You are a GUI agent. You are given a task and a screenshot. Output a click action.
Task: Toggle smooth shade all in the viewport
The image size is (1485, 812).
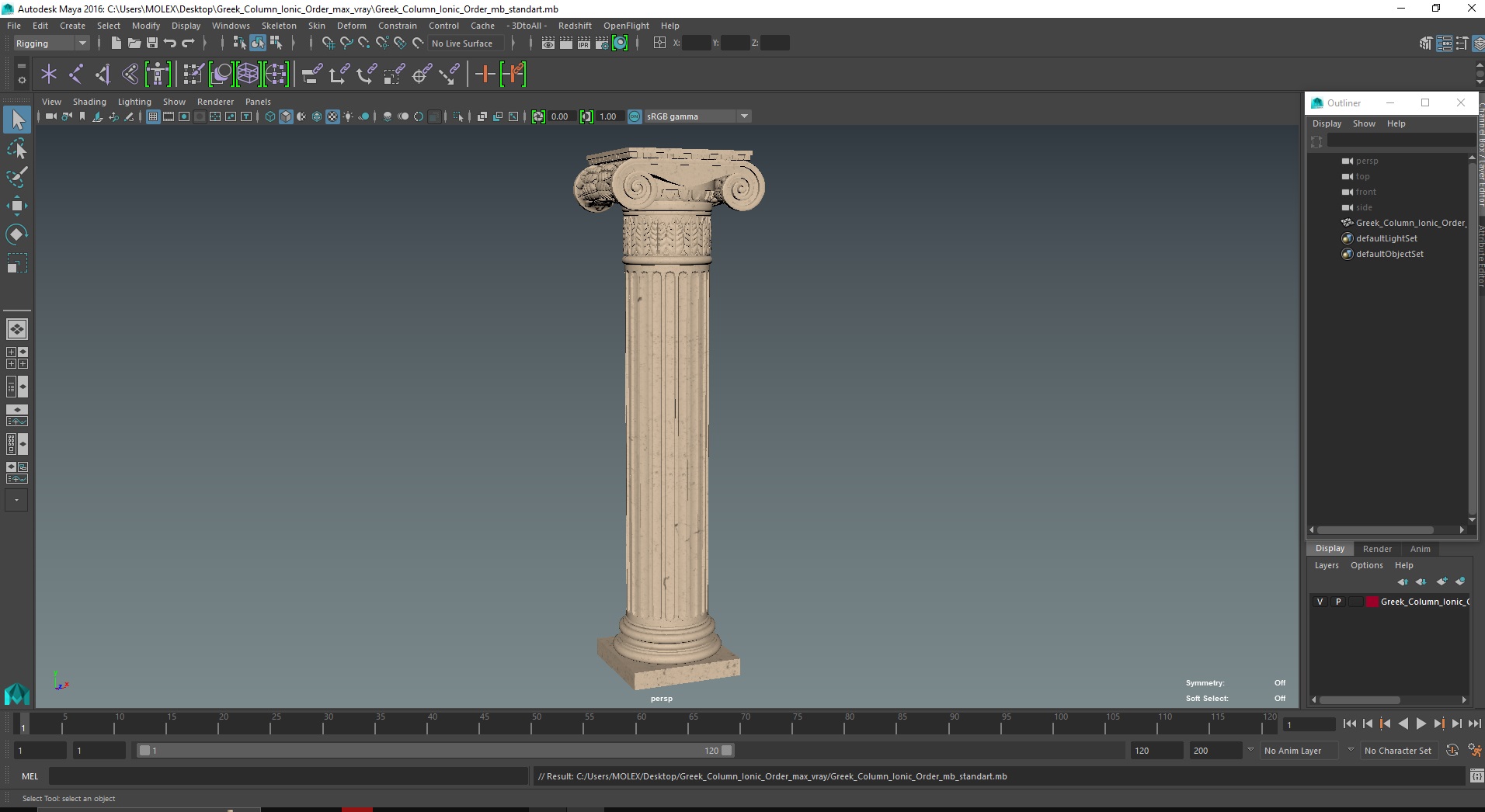point(286,116)
